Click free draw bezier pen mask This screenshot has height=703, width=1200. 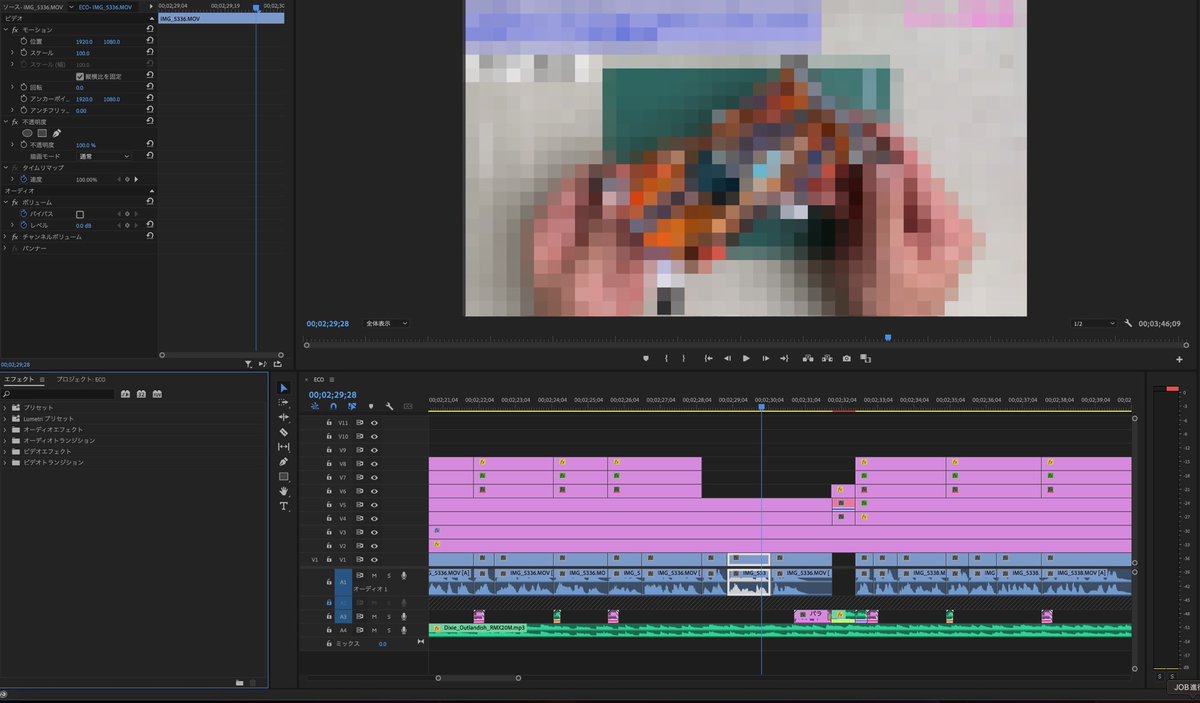pos(57,133)
